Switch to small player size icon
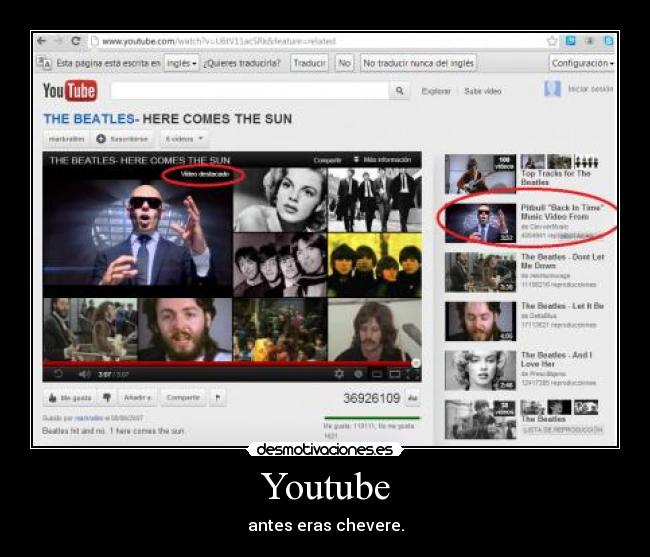Viewport: 650px width, 557px height. (x=376, y=374)
